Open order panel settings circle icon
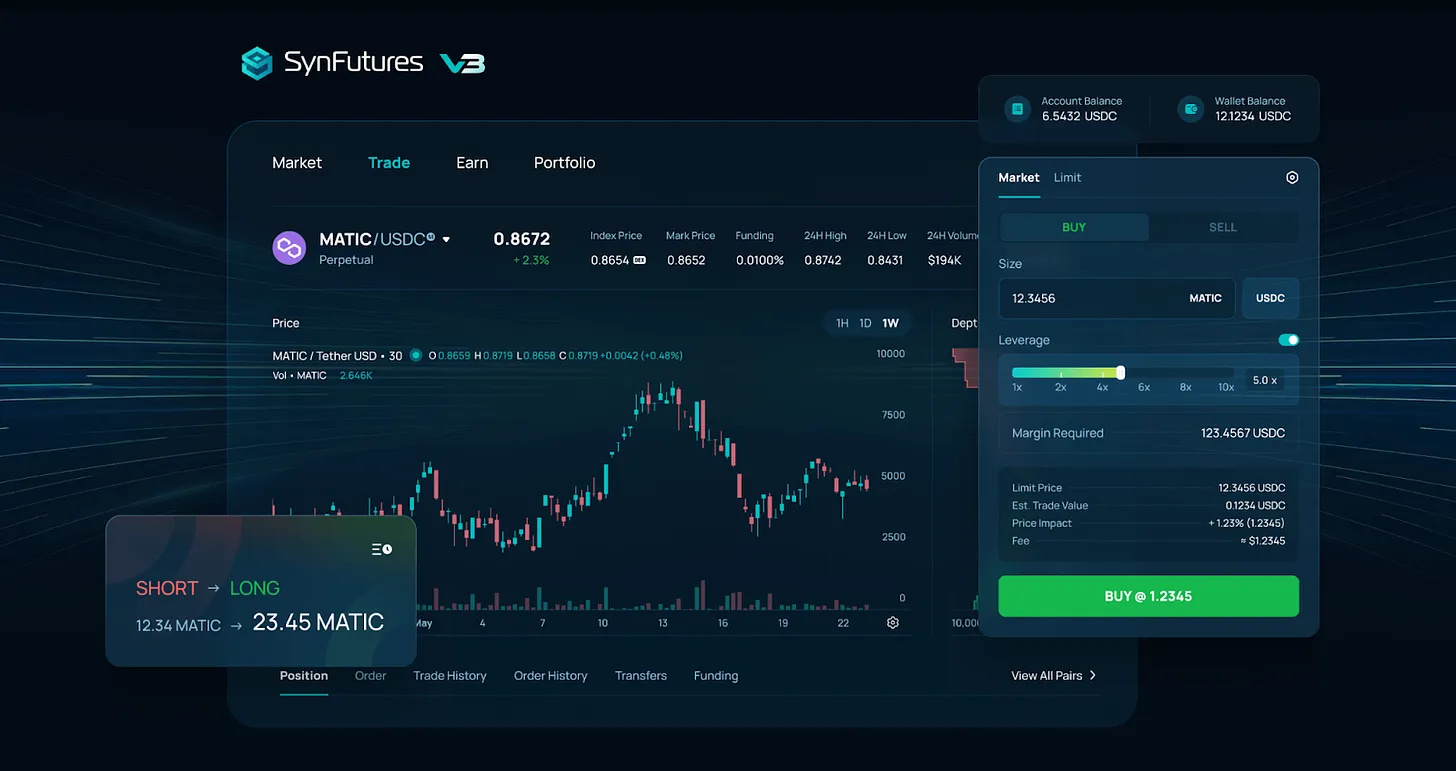1456x771 pixels. 1292,177
